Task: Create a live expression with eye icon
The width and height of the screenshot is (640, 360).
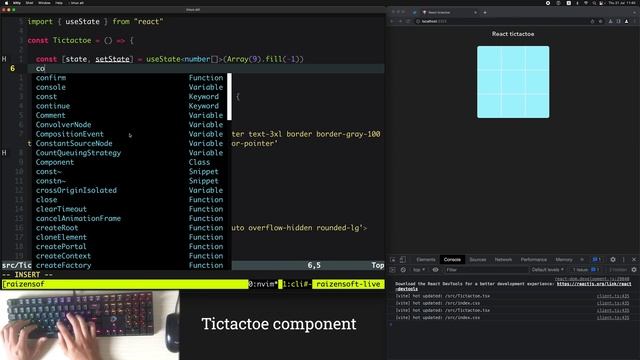Action: pos(435,270)
